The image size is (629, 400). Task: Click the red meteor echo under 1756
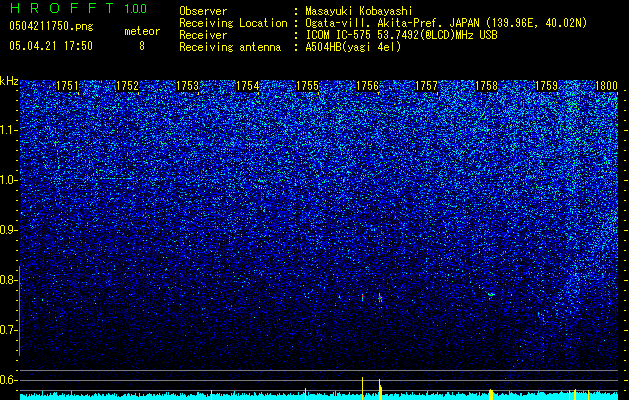click(x=379, y=298)
